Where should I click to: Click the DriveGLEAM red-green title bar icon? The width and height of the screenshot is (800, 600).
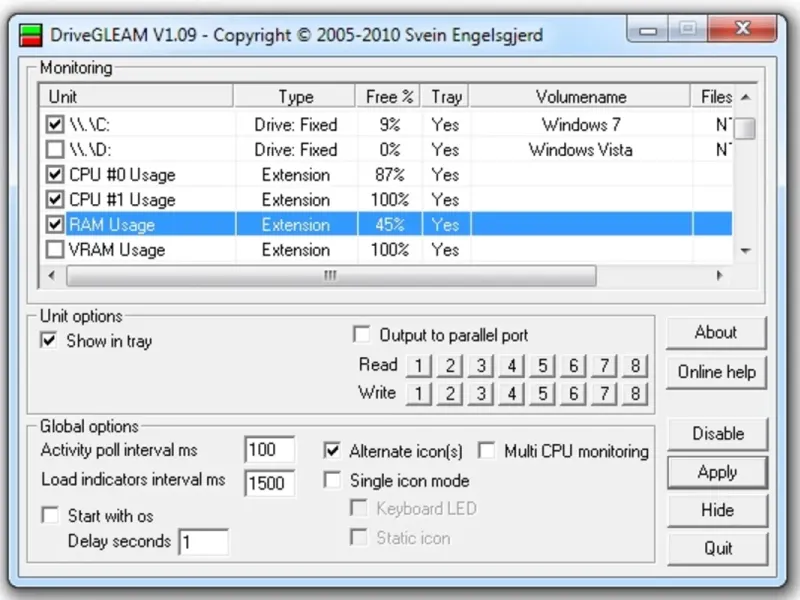click(x=31, y=35)
